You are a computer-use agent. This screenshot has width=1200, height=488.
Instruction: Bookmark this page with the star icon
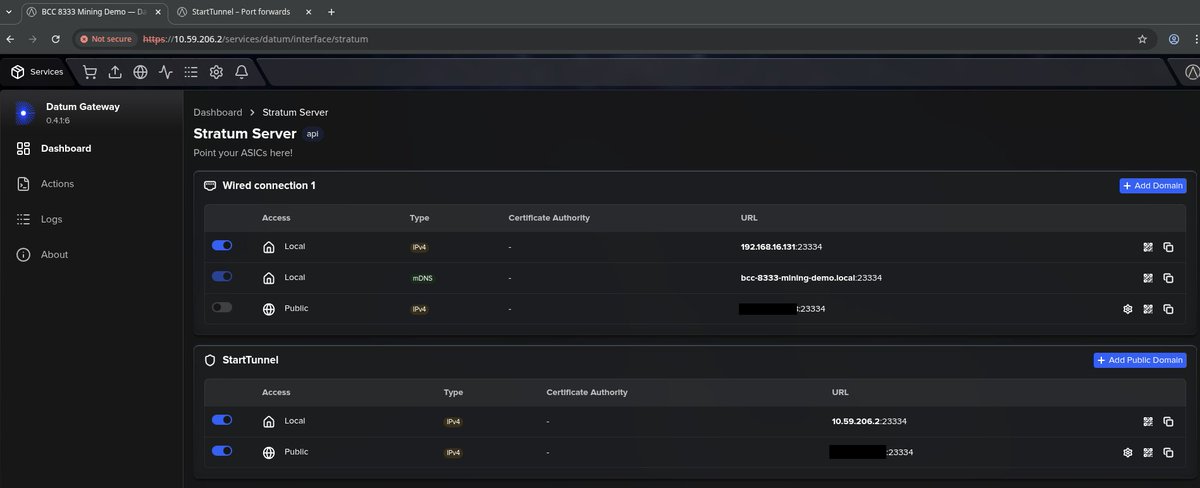[1142, 39]
